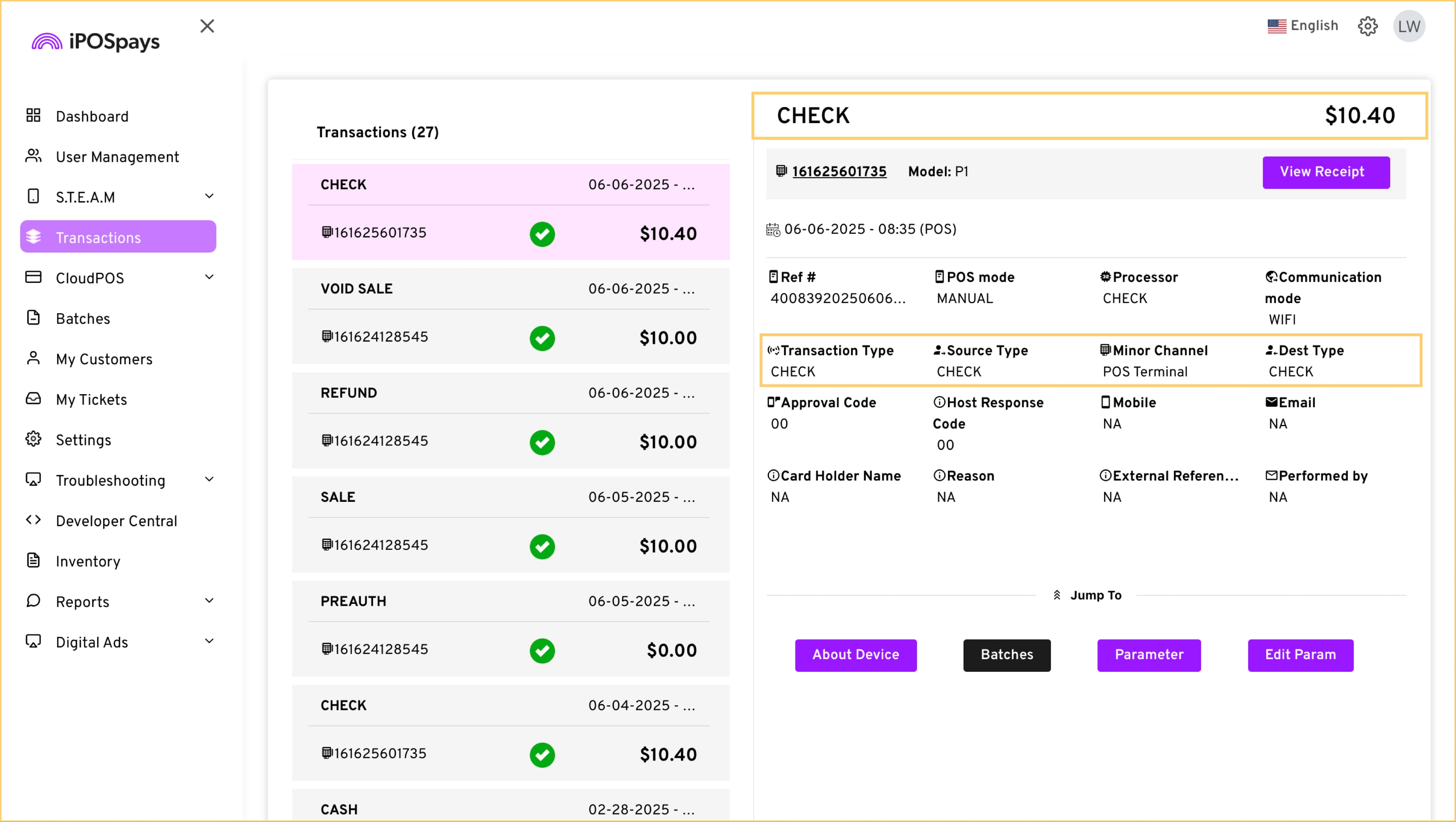Expand the Troubleshooting submenu chevron
The image size is (1456, 822).
[209, 480]
